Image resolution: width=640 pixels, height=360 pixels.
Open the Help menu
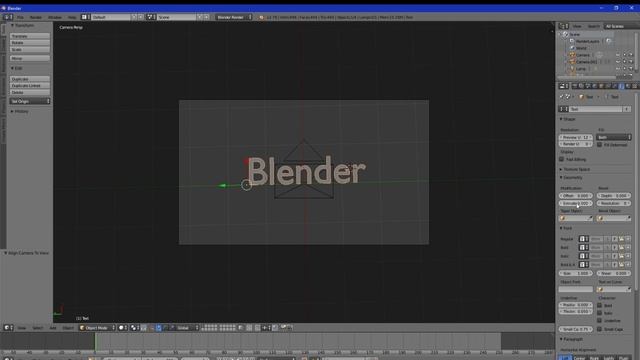pos(72,17)
